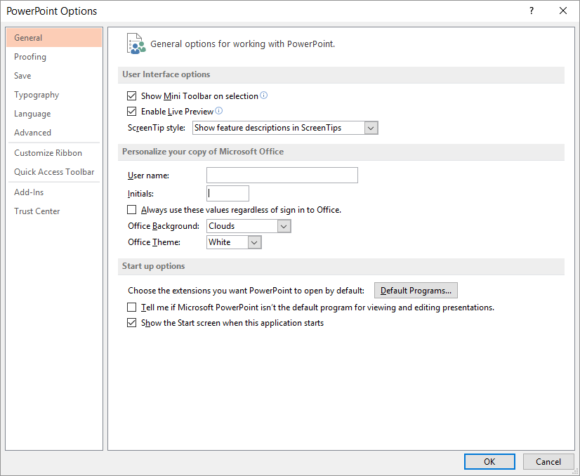Click the Default Programs... button
Screen dimensions: 580x476
416,291
